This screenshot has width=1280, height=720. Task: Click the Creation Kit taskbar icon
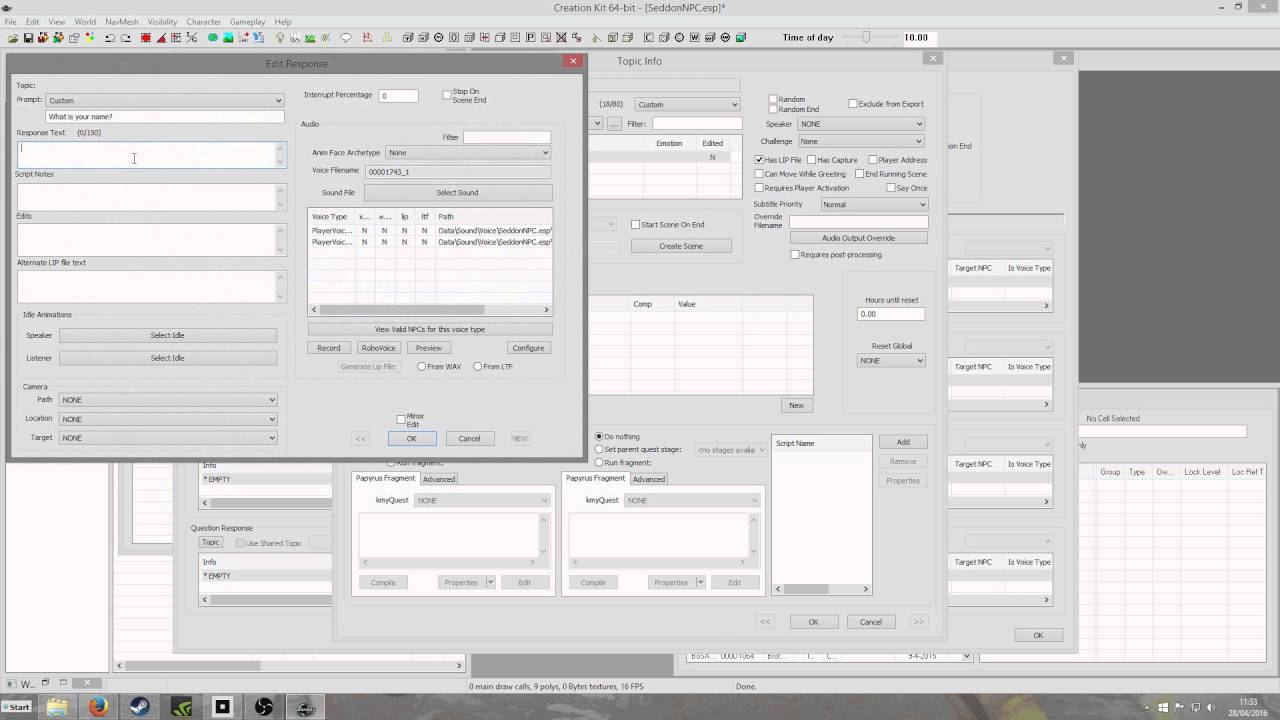pyautogui.click(x=305, y=707)
